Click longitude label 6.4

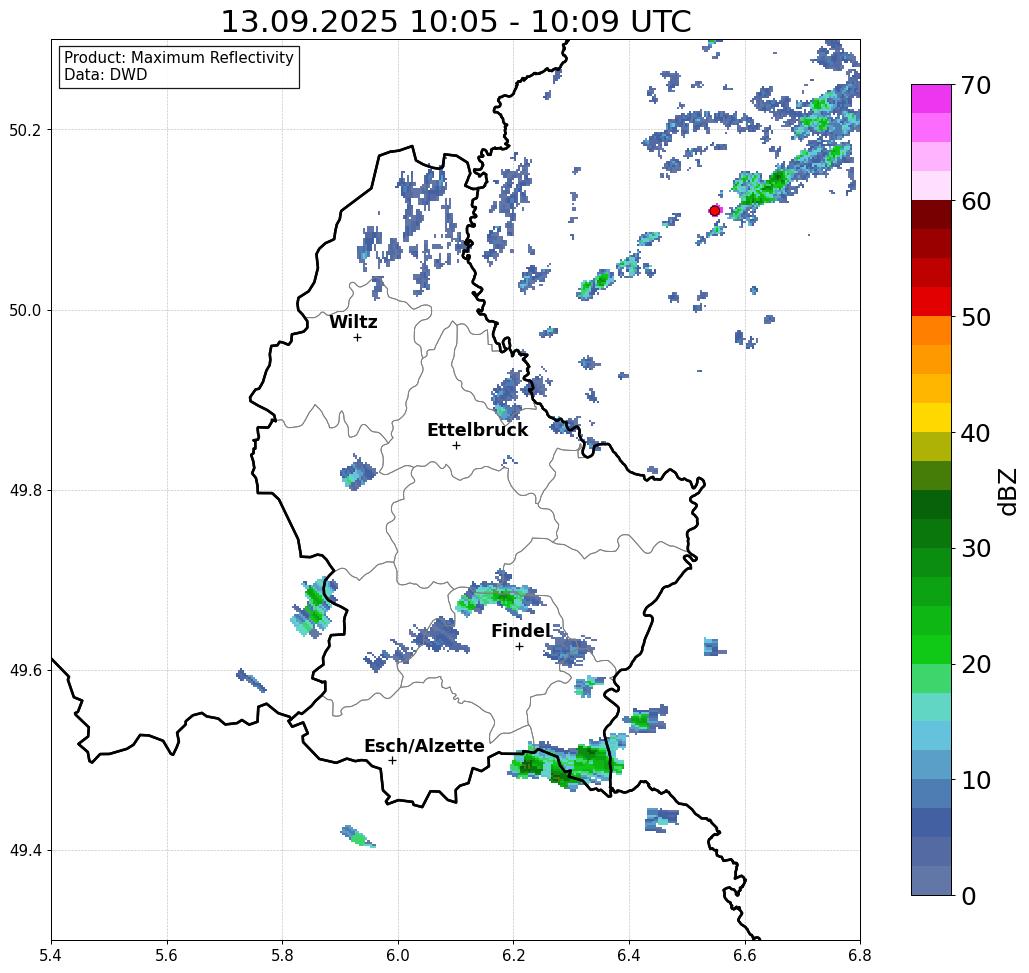[x=629, y=955]
